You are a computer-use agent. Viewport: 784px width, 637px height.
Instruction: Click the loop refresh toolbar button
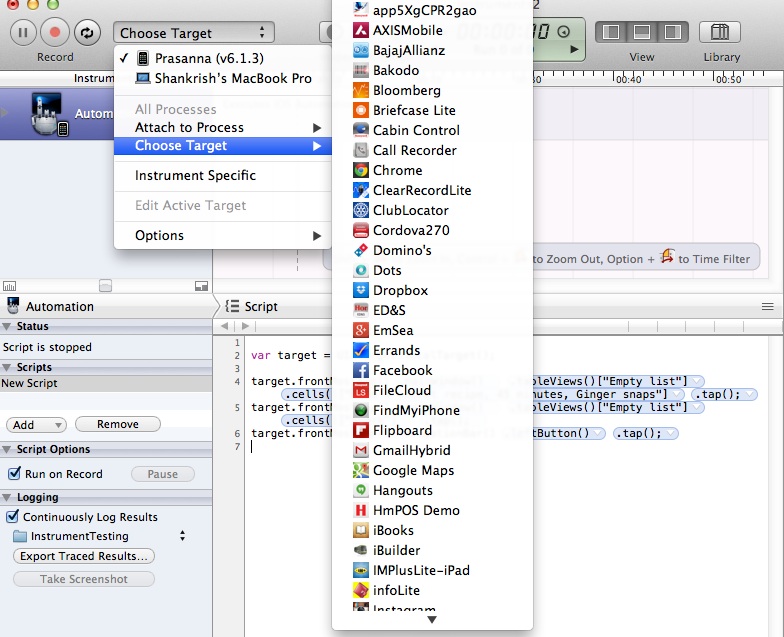click(x=87, y=32)
